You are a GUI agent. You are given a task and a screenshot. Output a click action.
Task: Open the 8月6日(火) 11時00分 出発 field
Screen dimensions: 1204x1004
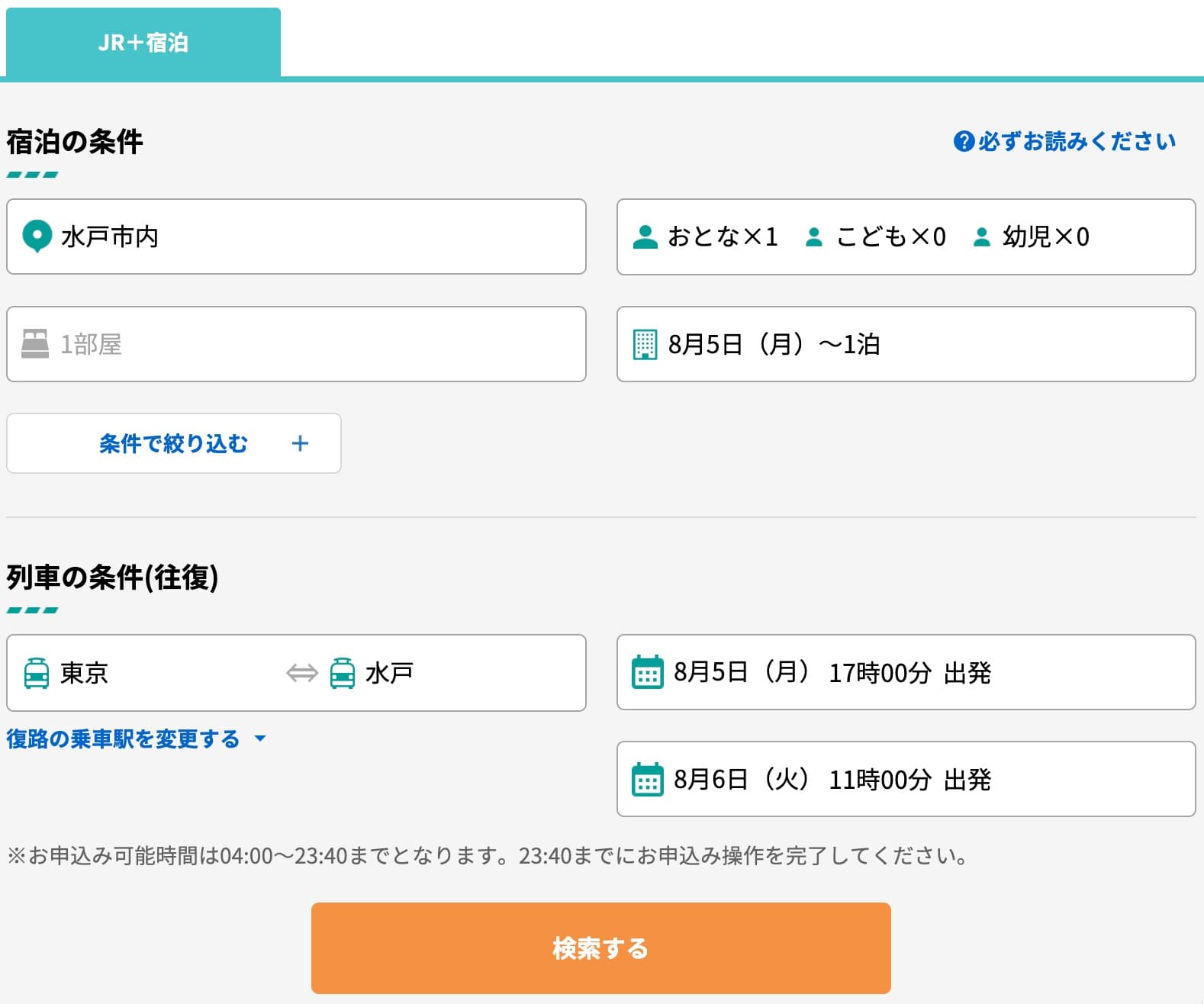[906, 779]
